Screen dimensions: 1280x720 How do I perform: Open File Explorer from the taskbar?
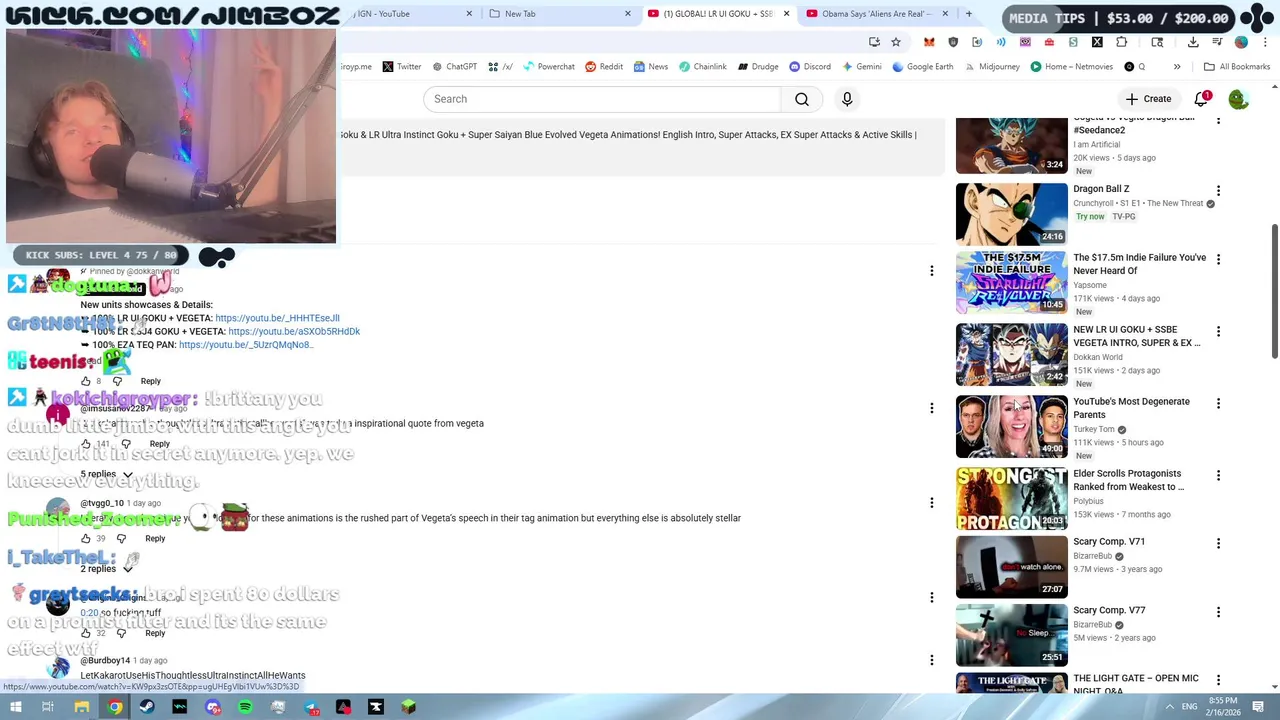82,707
